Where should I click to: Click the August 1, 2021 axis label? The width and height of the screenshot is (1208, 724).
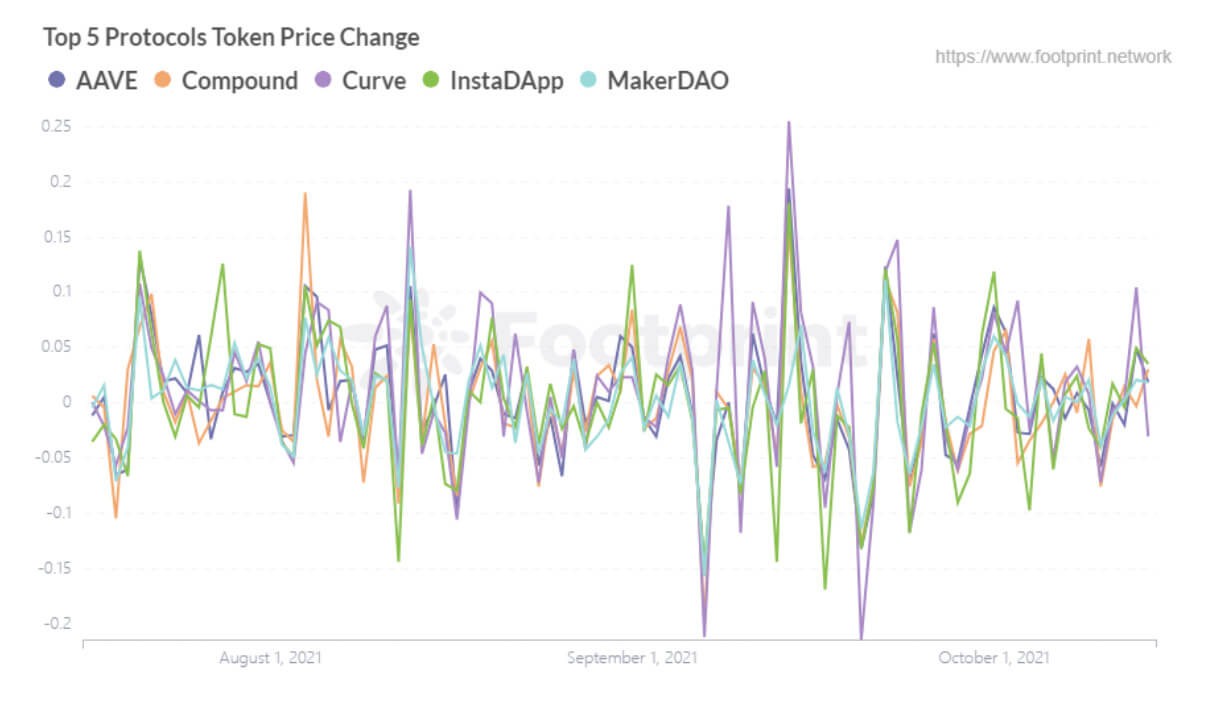click(x=270, y=658)
